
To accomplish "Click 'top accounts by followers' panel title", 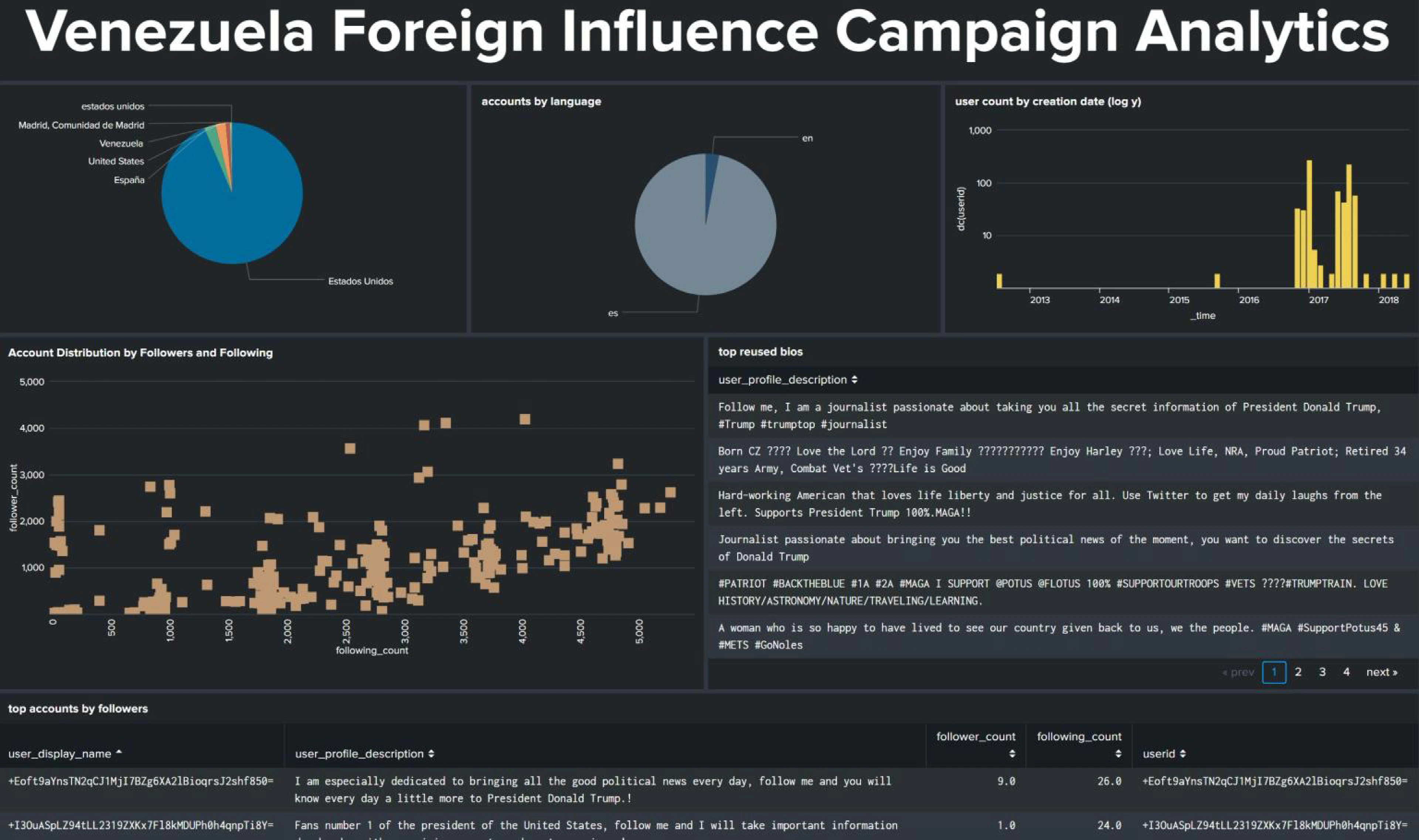I will coord(78,708).
